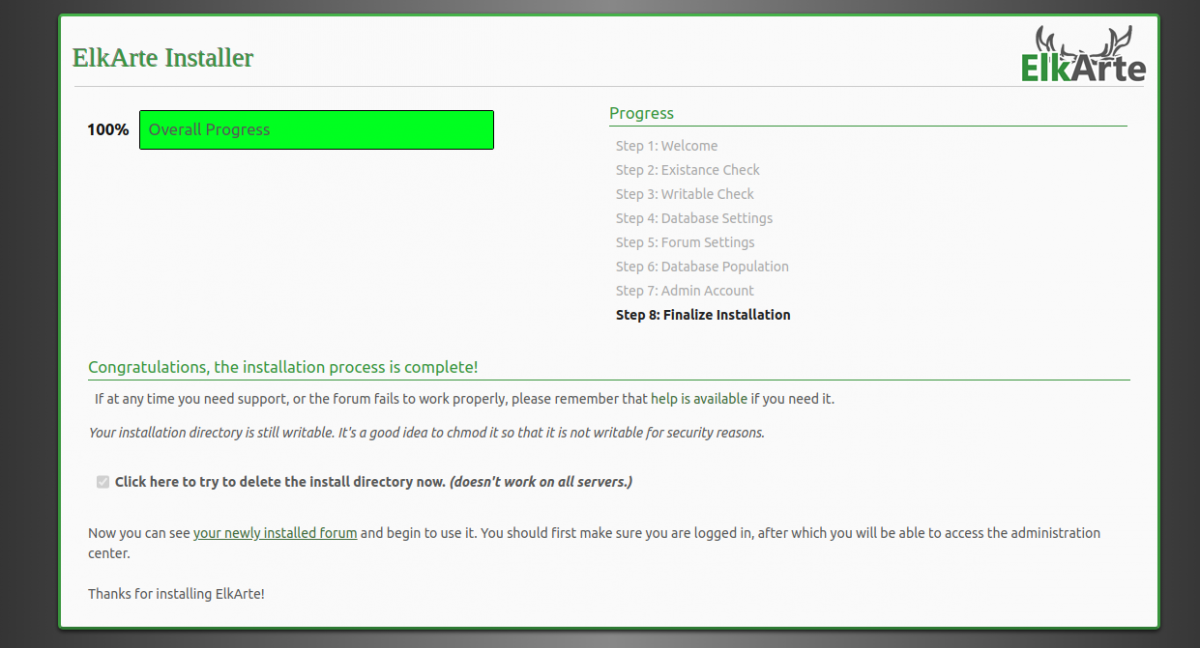This screenshot has width=1200, height=648.
Task: Select 'Step 3: Writable Check' step
Action: (x=685, y=194)
